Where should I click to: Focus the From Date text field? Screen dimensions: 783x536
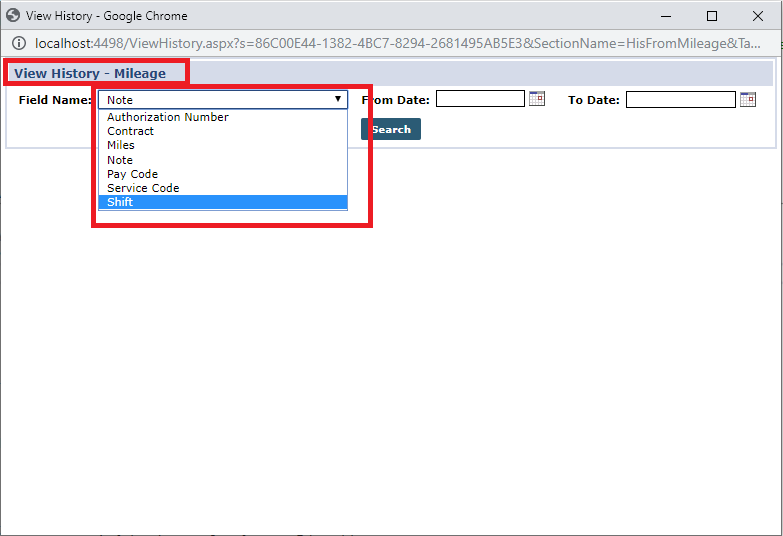[480, 99]
